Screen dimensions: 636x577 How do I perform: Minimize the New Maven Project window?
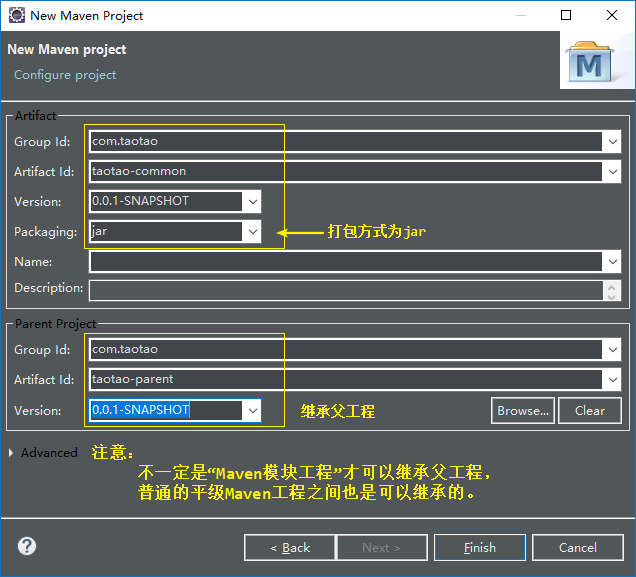tap(521, 15)
